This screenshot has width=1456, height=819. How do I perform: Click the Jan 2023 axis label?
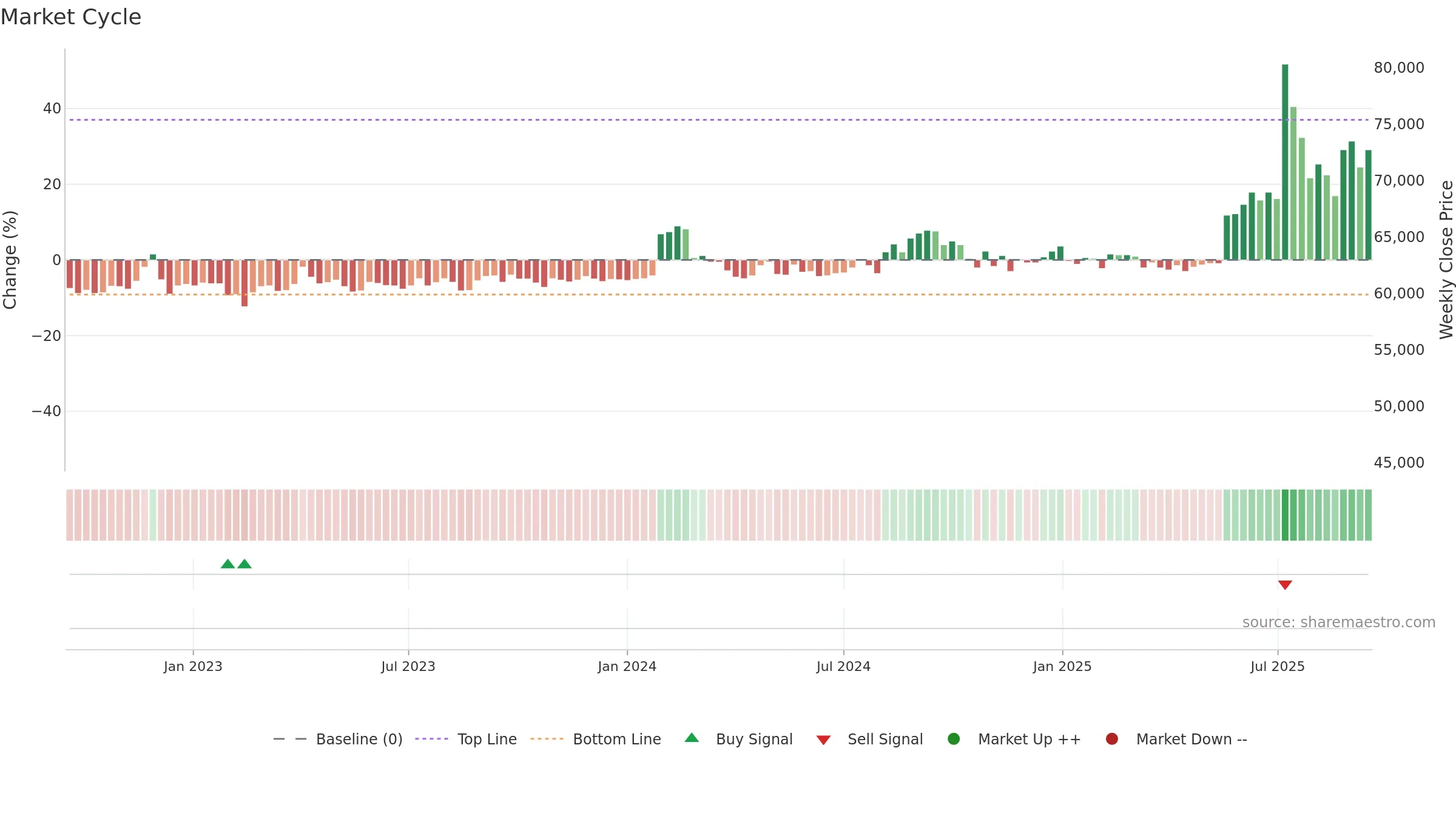(x=193, y=666)
